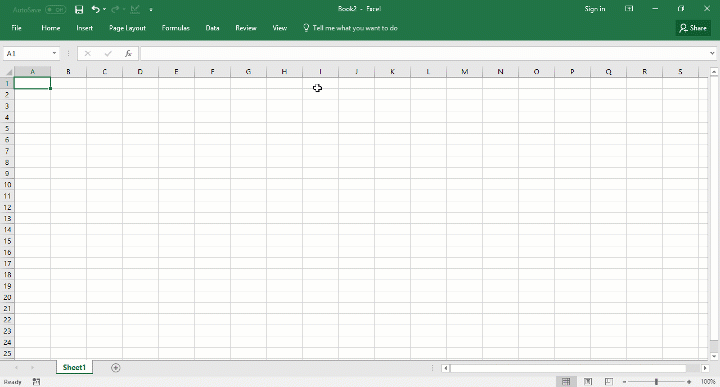Select column E header
This screenshot has height=387, width=720.
[x=176, y=72]
